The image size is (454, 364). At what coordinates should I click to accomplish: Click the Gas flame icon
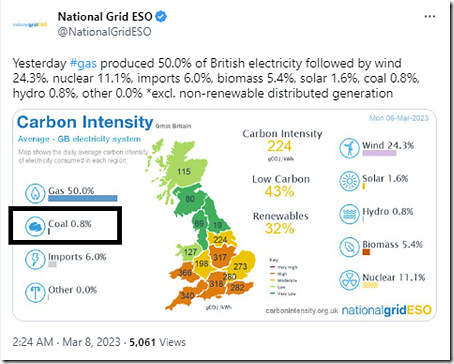click(35, 193)
